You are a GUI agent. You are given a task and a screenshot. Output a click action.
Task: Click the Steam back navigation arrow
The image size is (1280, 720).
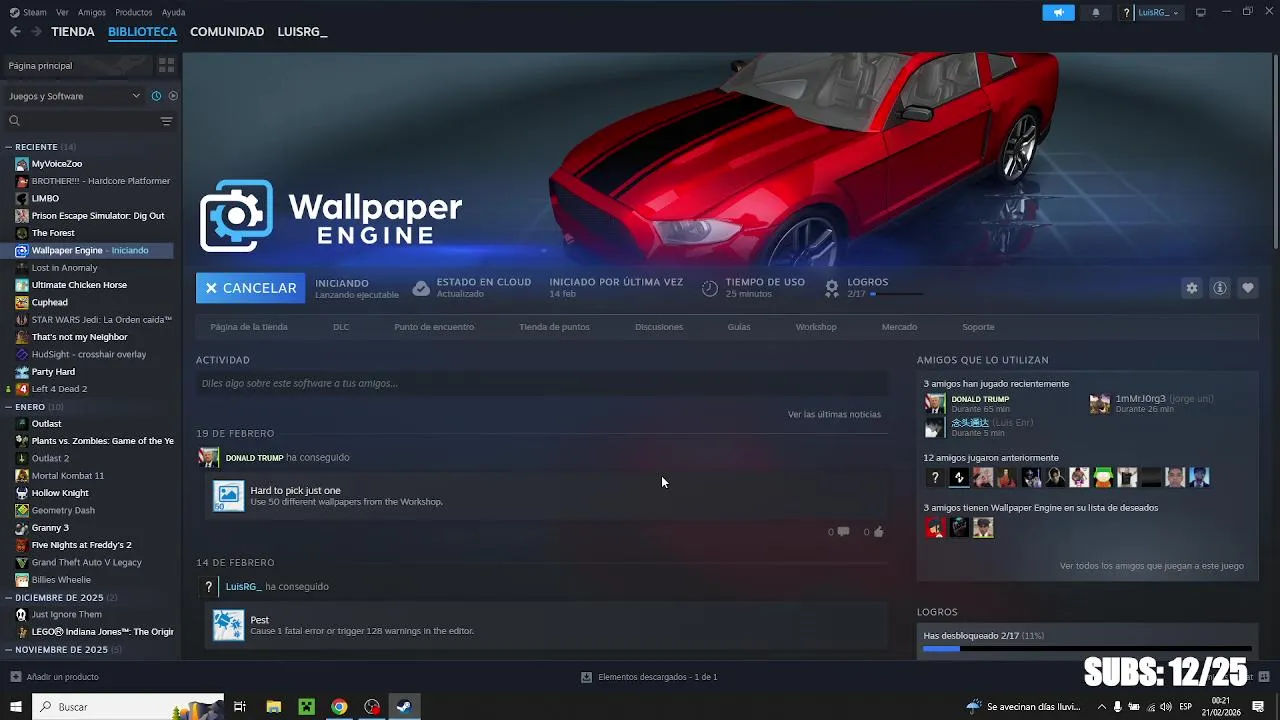point(15,32)
